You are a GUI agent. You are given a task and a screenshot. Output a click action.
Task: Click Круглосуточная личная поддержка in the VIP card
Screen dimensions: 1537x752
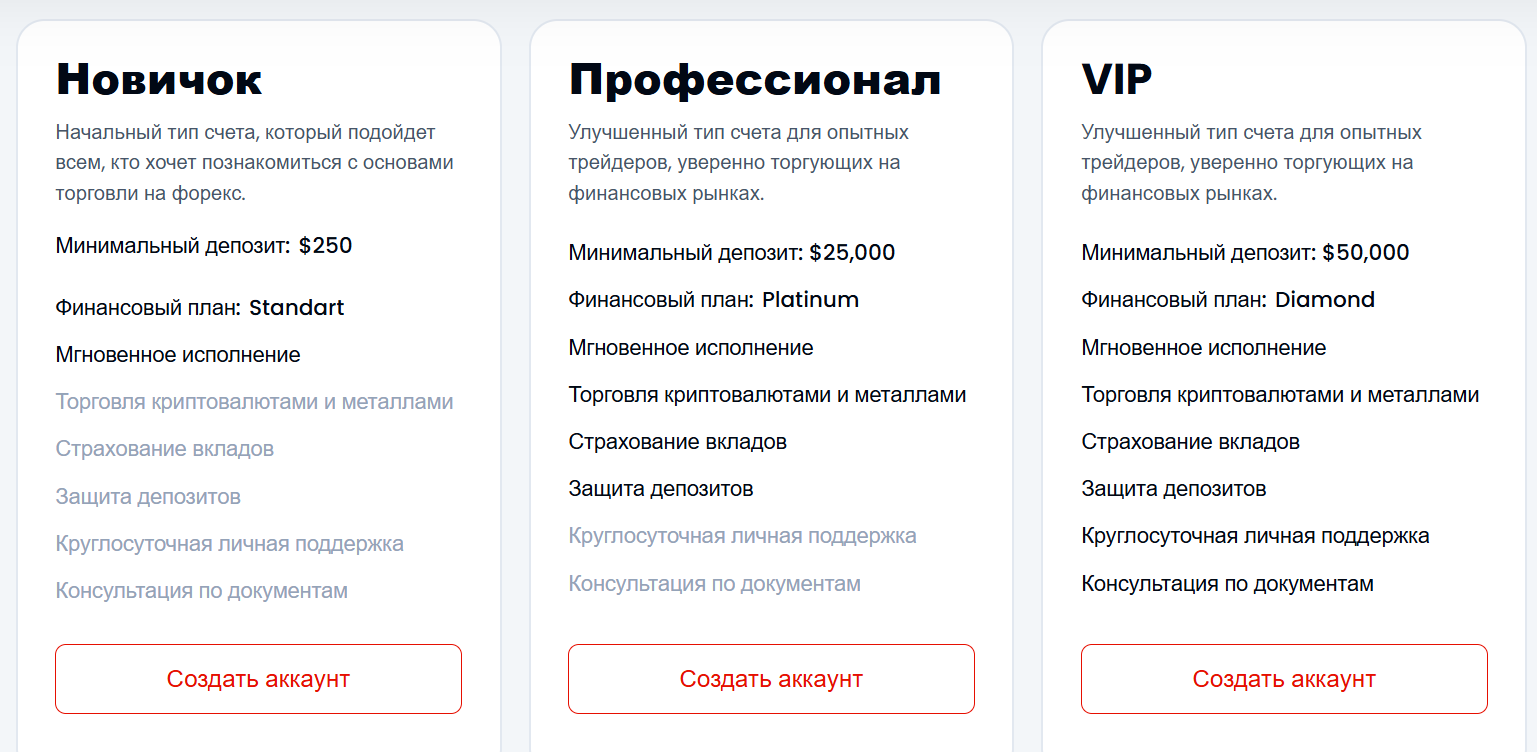[x=1255, y=536]
